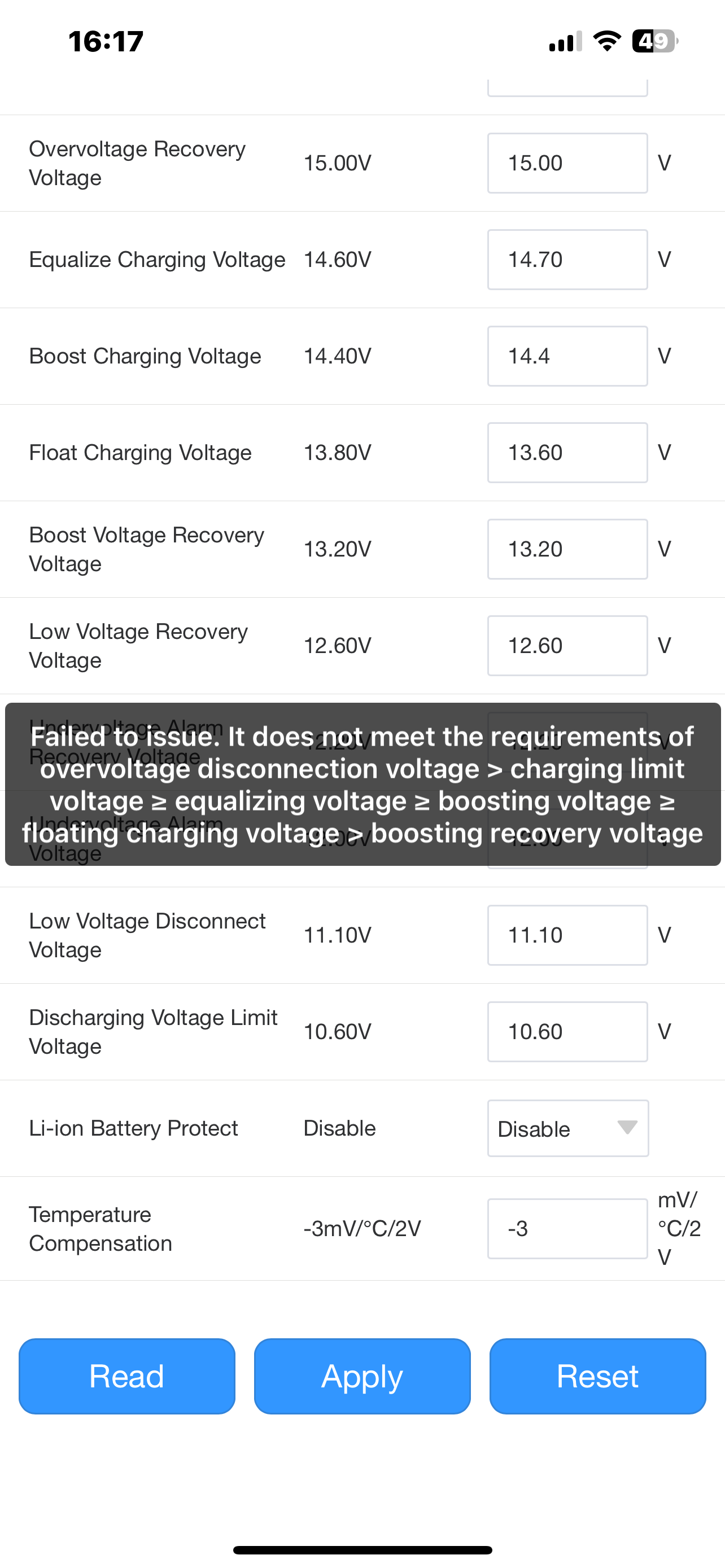Edit the Overvoltage Recovery Voltage field
The width and height of the screenshot is (725, 1568).
point(567,163)
